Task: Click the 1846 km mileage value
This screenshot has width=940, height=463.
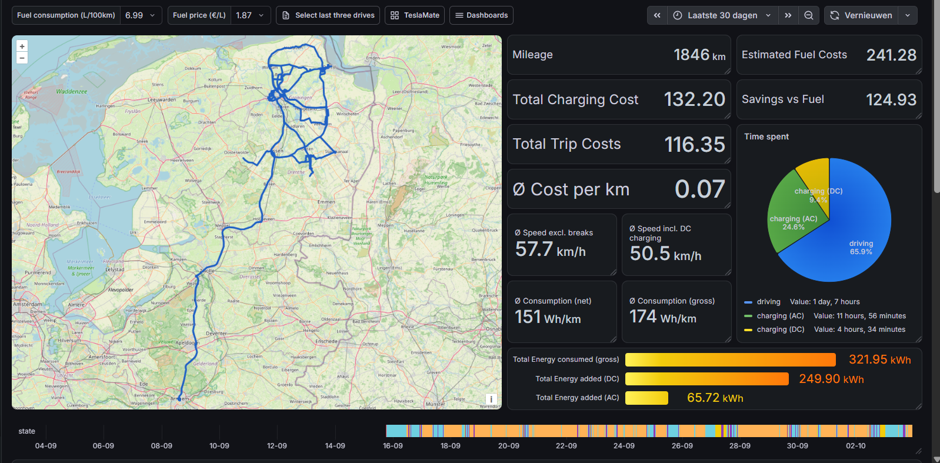Action: pyautogui.click(x=700, y=55)
